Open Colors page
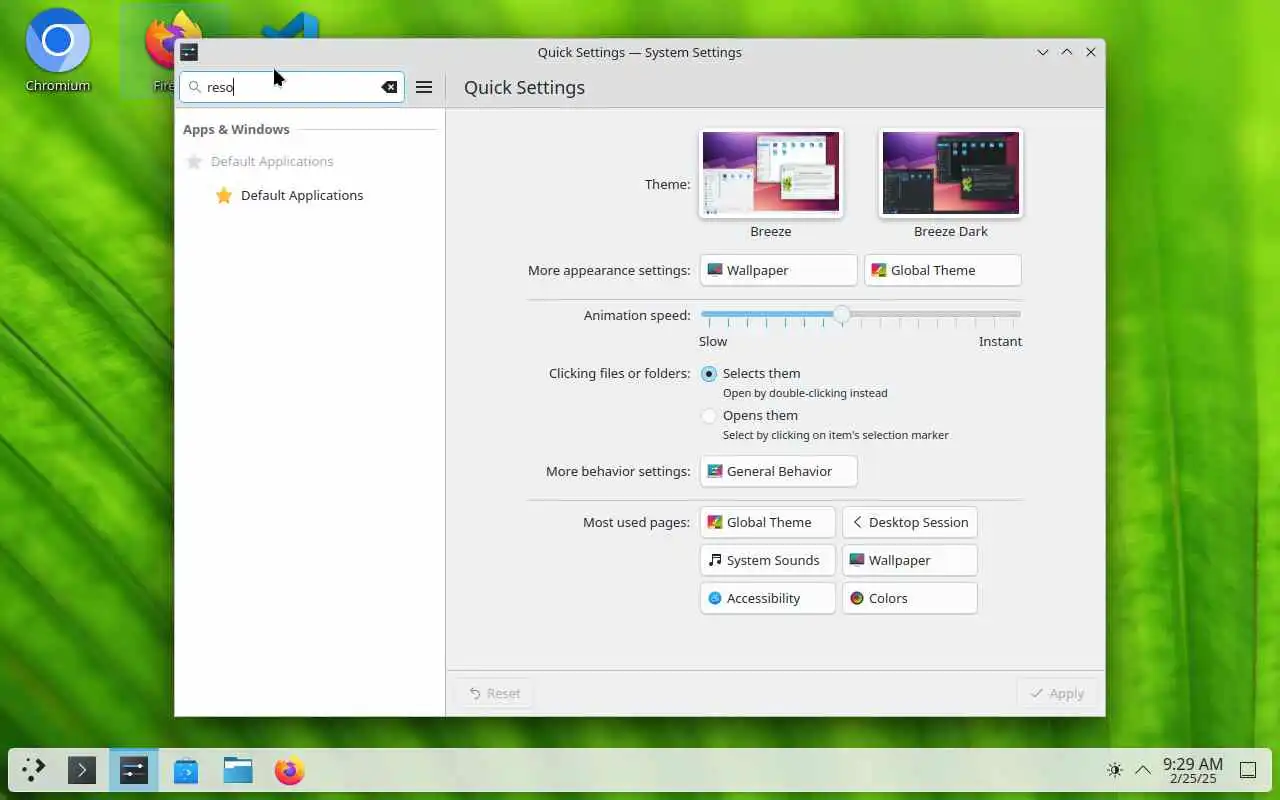The width and height of the screenshot is (1280, 800). (x=910, y=598)
